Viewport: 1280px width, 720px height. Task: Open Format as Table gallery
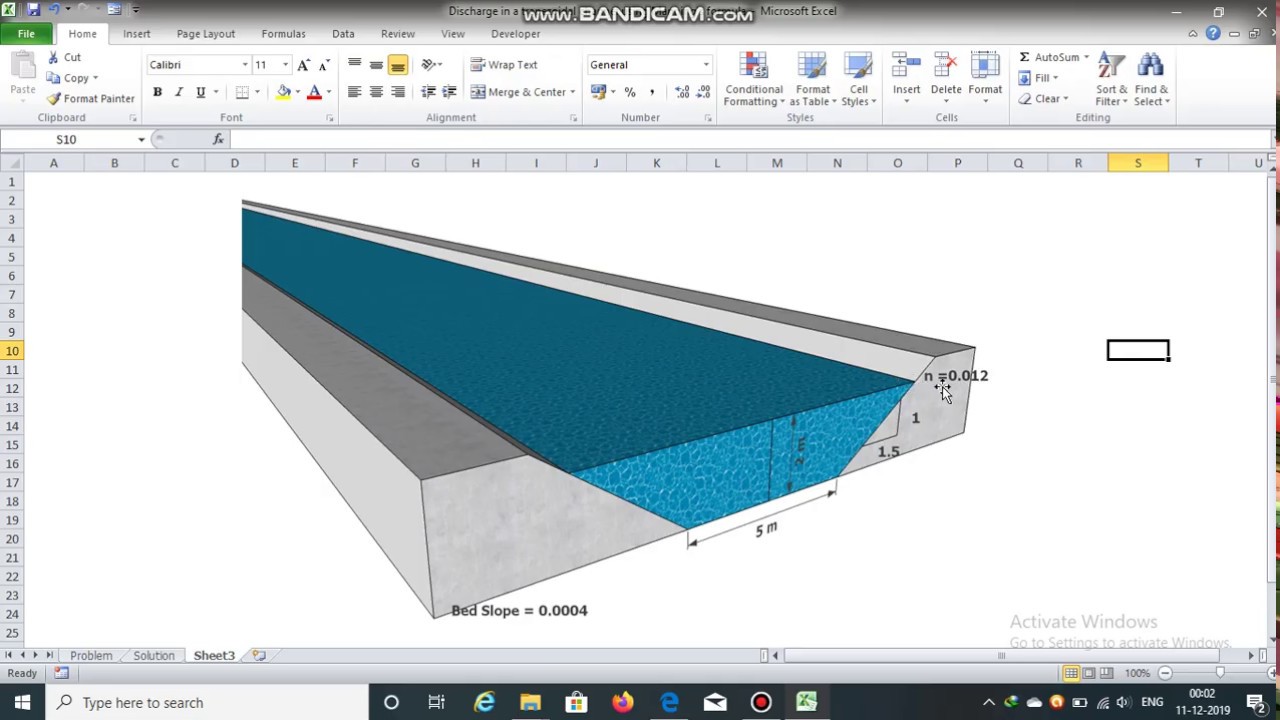point(813,80)
